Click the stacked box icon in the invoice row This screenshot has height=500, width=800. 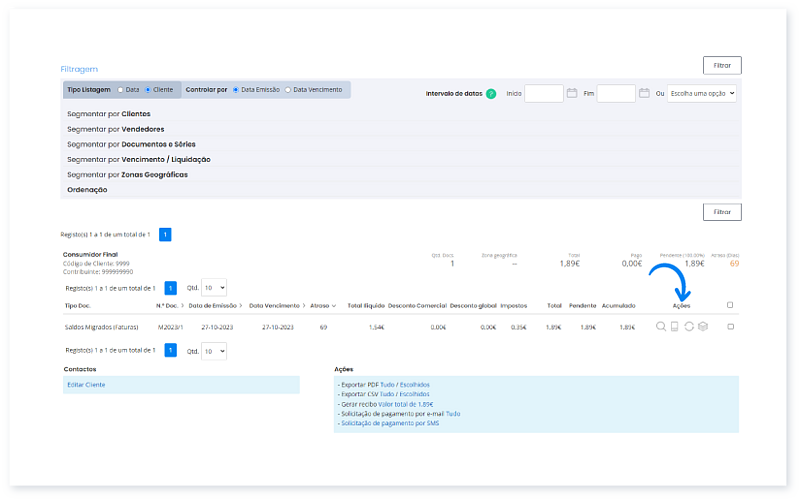coord(702,327)
